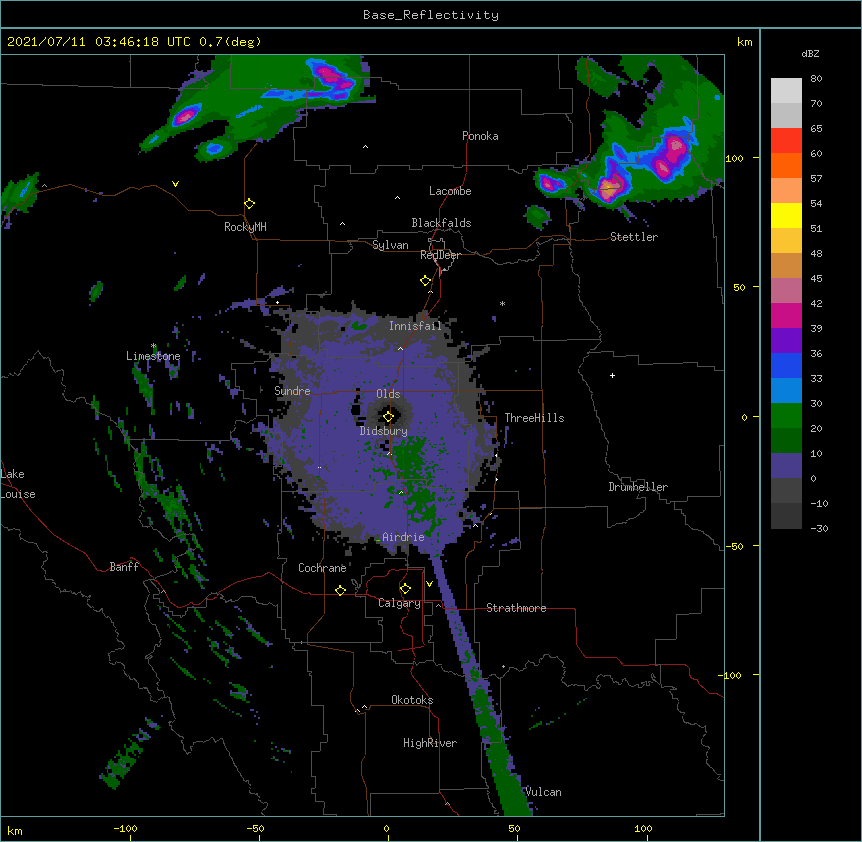
Task: Click the yellow diamond marker at Calgary
Action: tap(405, 589)
